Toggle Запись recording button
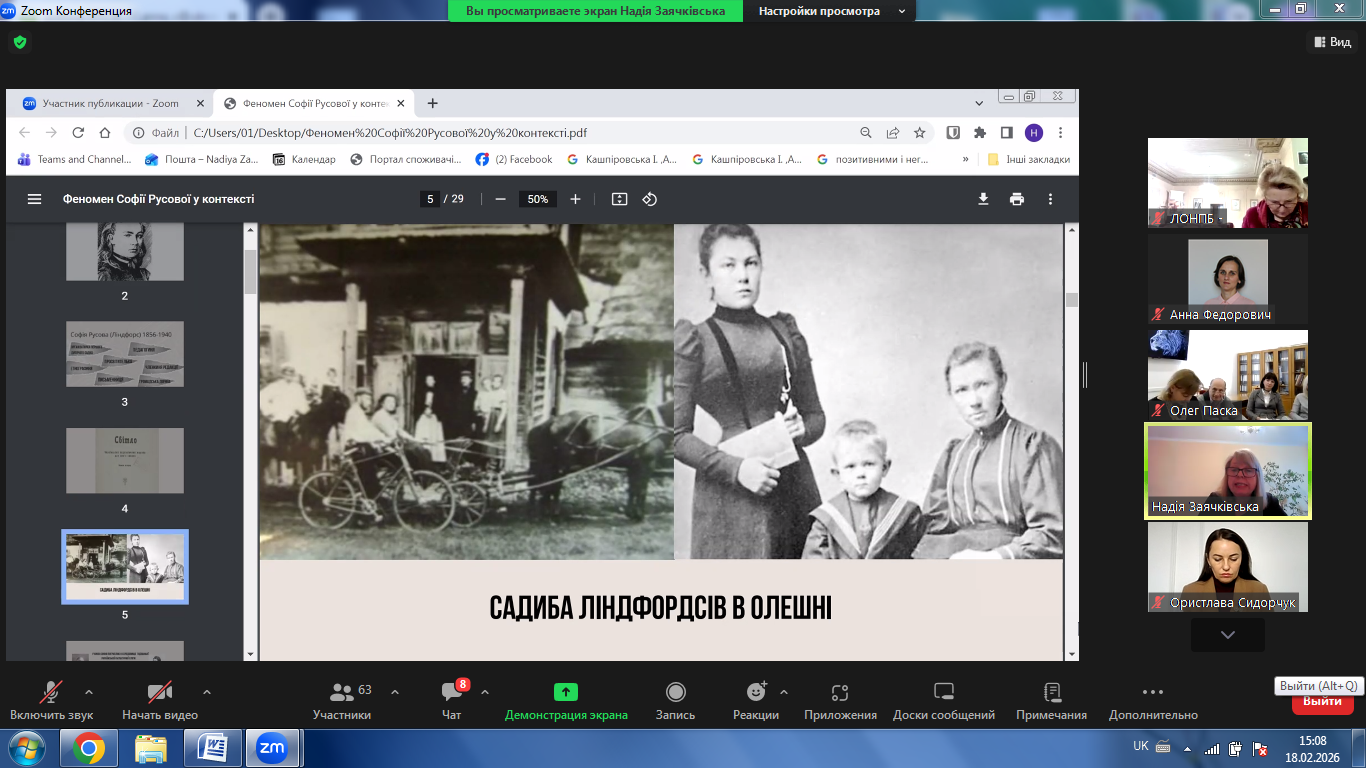Screen dimensions: 1366x768 (675, 700)
